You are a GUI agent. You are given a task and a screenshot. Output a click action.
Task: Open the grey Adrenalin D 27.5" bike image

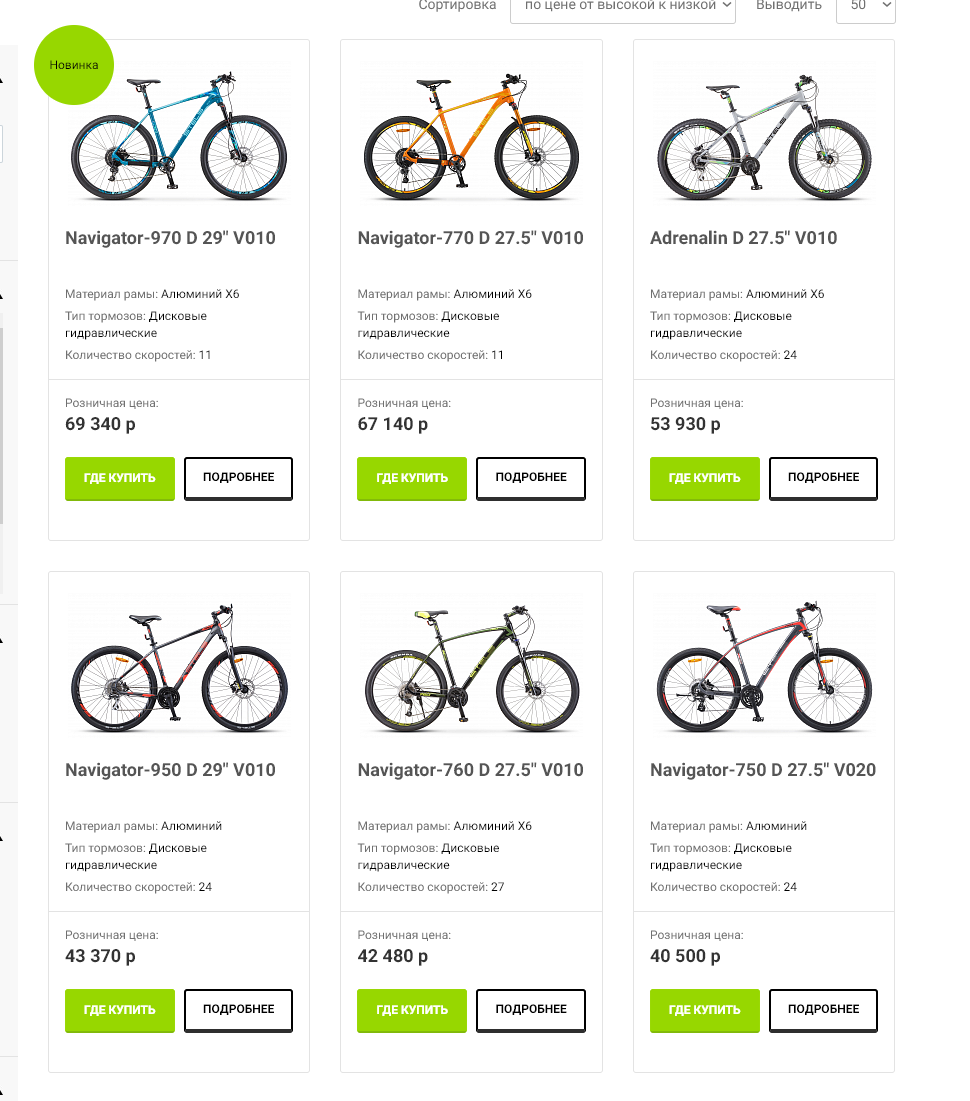[x=763, y=136]
